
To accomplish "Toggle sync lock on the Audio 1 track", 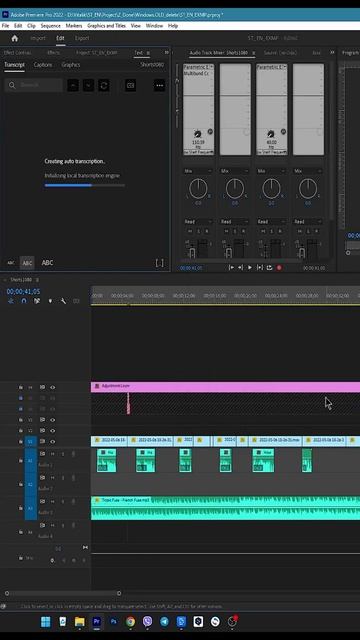I will click(42, 453).
